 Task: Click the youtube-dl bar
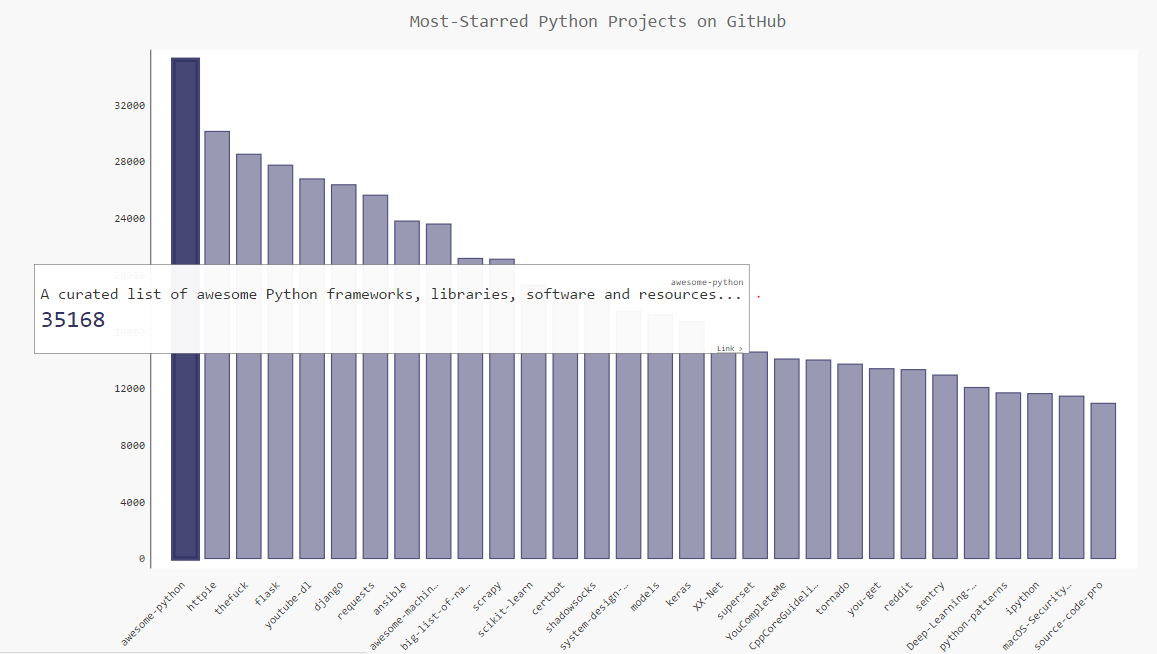coord(312,368)
